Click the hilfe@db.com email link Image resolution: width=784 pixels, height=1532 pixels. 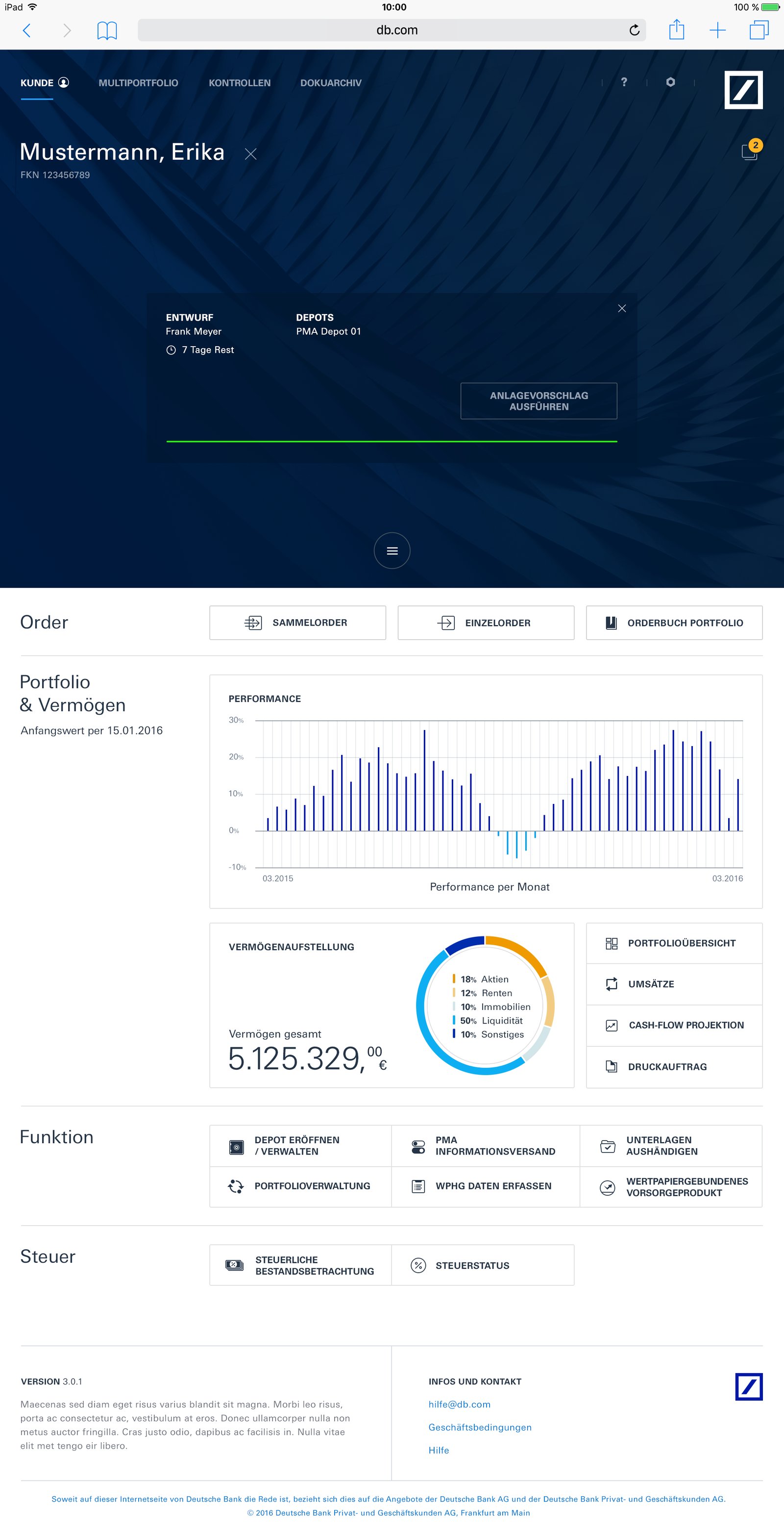click(x=460, y=1404)
